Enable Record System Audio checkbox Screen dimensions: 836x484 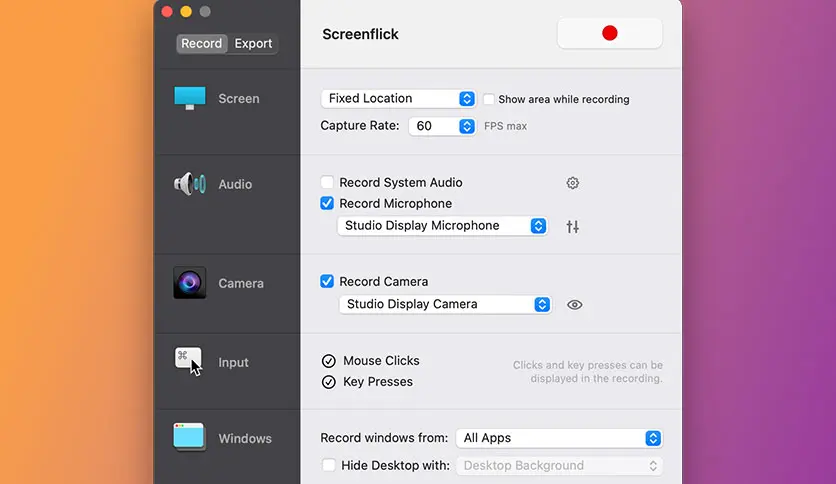327,182
